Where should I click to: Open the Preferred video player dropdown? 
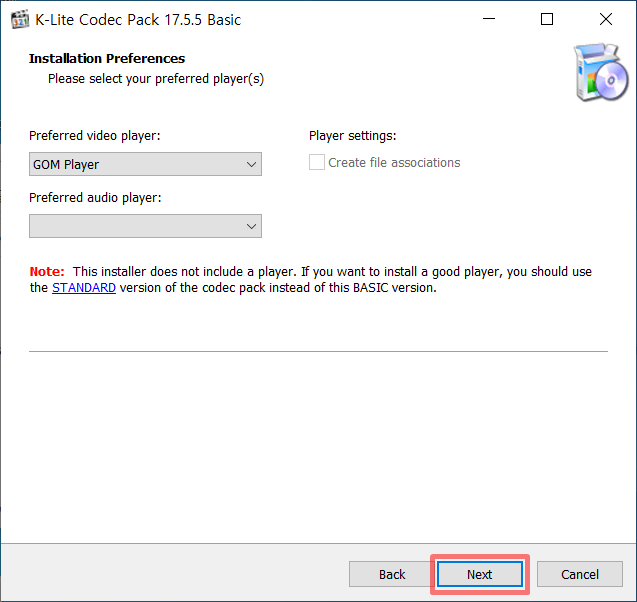(145, 164)
